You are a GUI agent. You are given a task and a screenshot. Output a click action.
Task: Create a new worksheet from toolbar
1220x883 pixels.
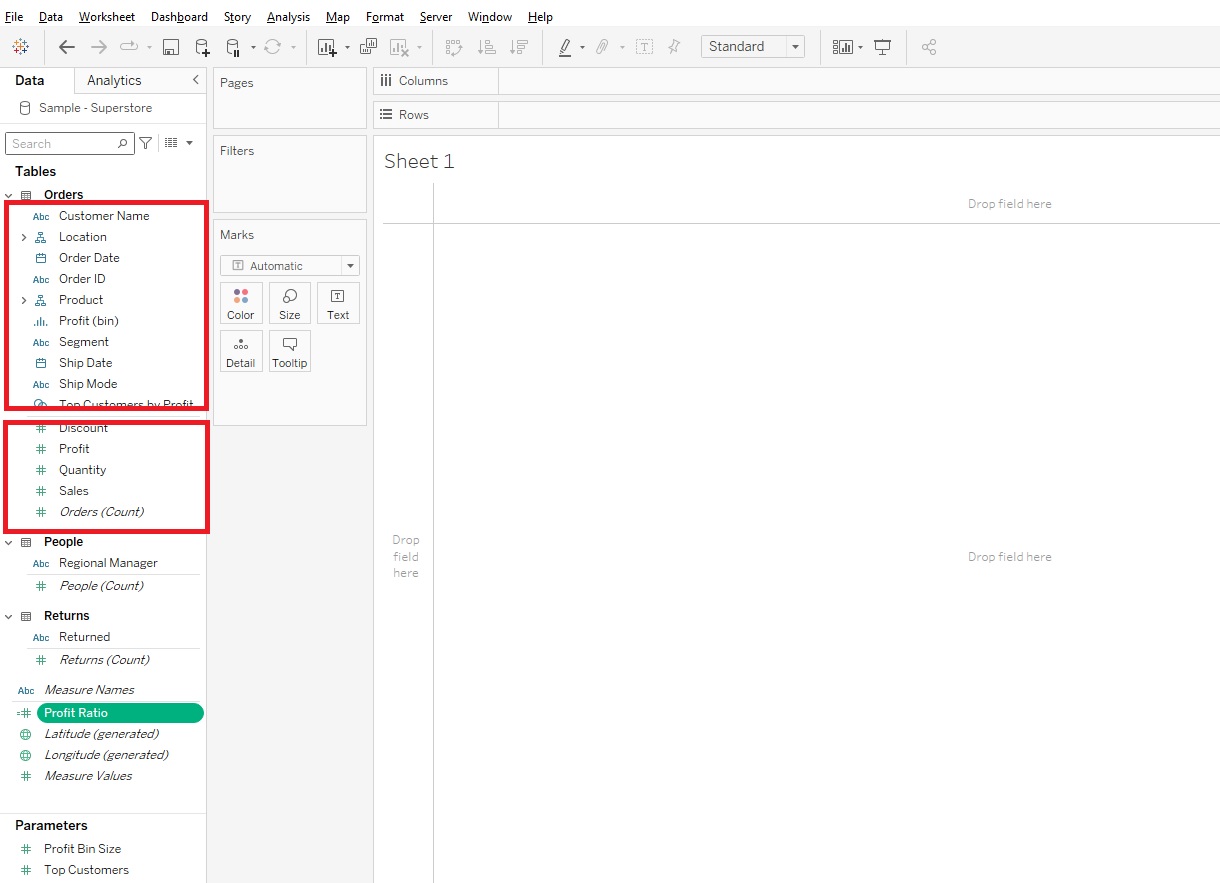[x=327, y=47]
